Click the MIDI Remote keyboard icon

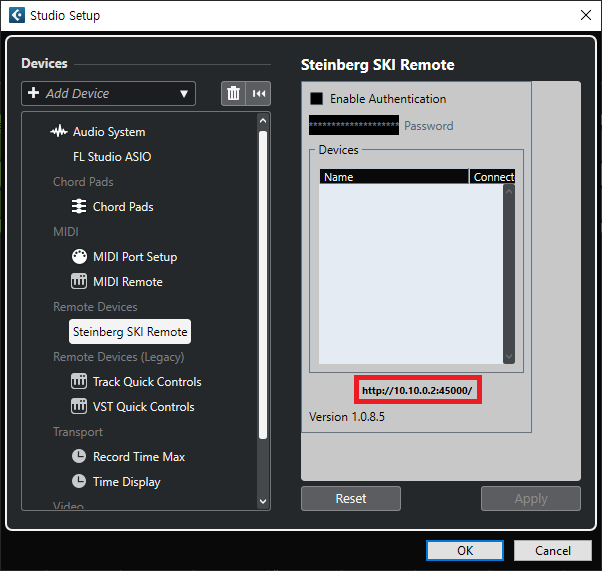(79, 281)
